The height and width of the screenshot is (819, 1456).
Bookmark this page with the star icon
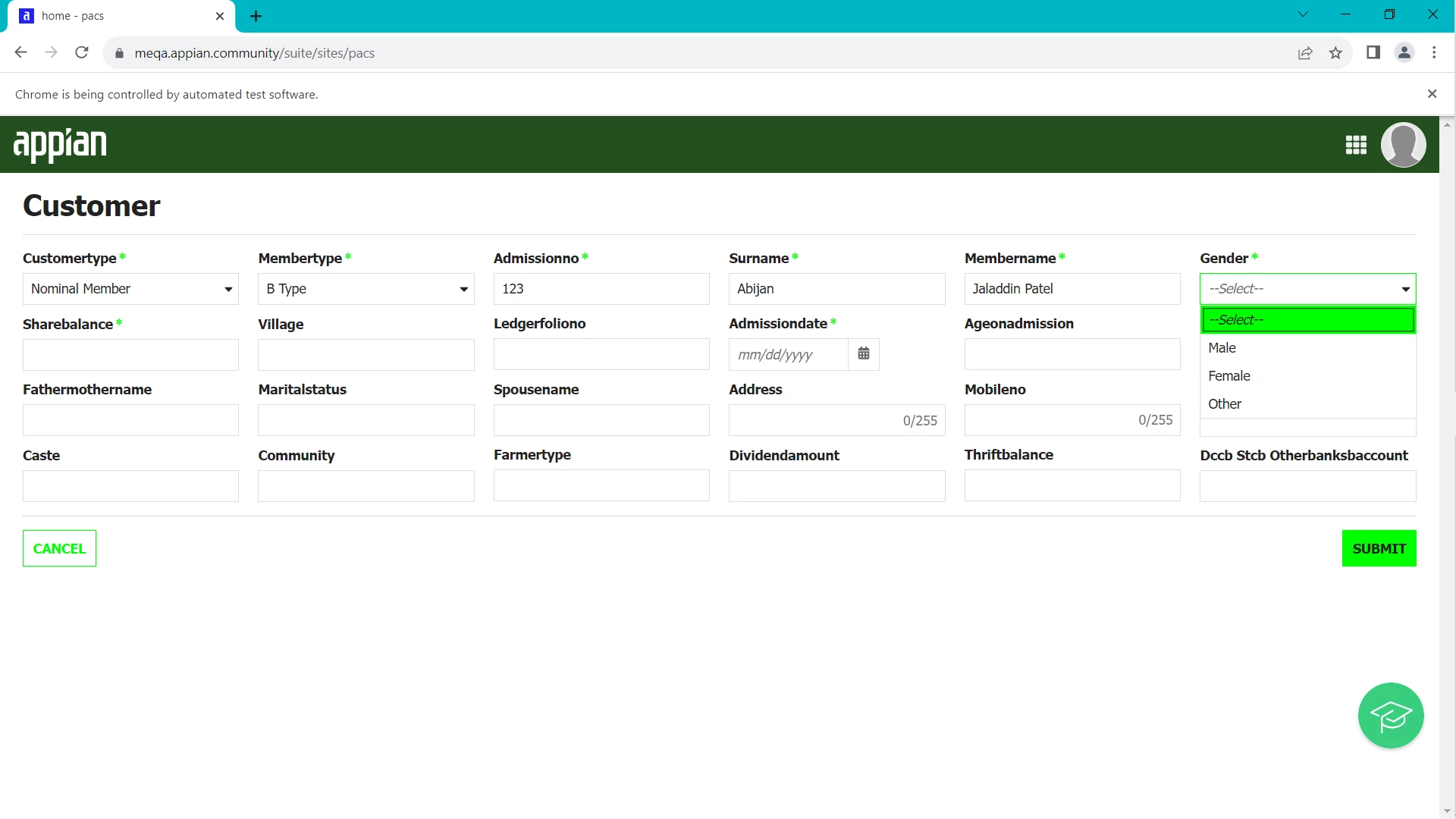1335,52
